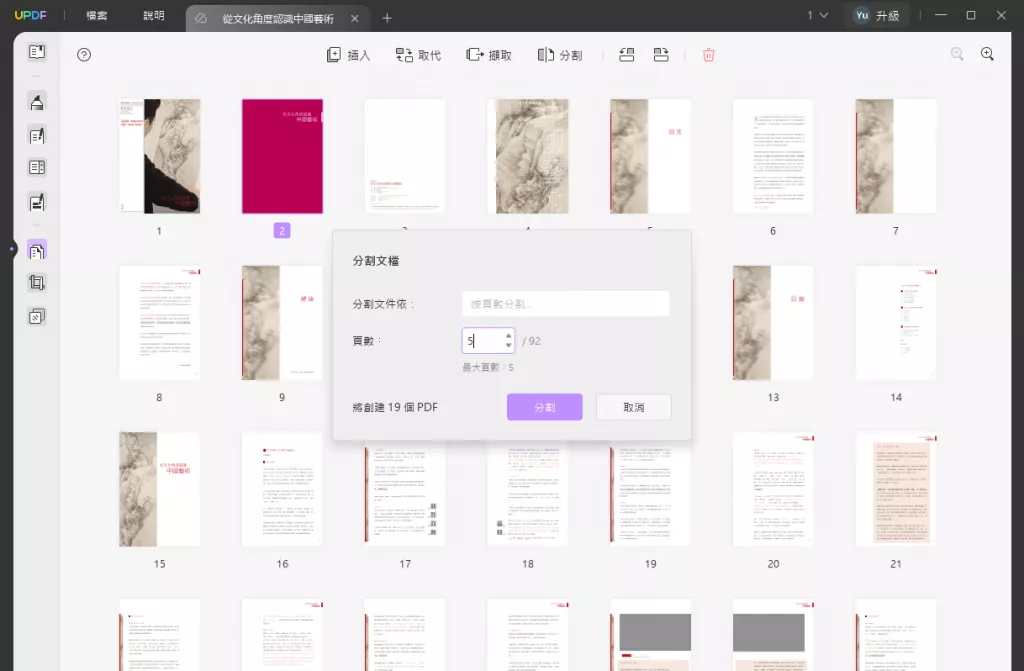Rotate pages counterclockwise icon
The height and width of the screenshot is (671, 1024).
click(626, 55)
